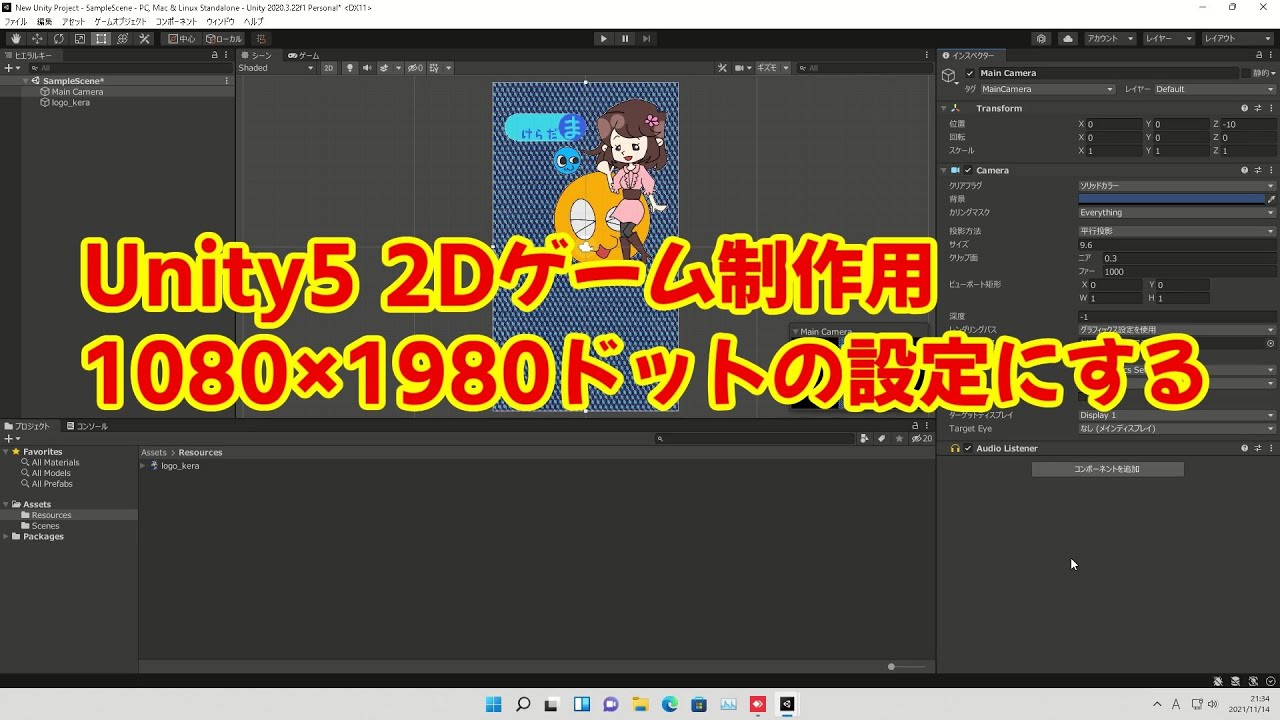Click the Hierarchy add (+) button
Image resolution: width=1280 pixels, height=720 pixels.
12,68
